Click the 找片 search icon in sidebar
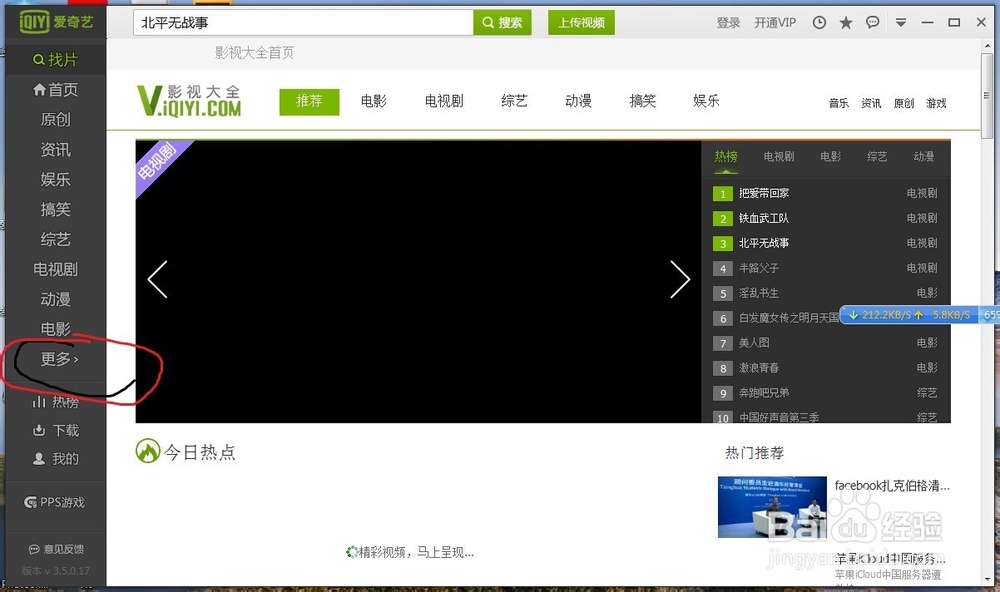This screenshot has width=1000, height=592. pos(56,59)
